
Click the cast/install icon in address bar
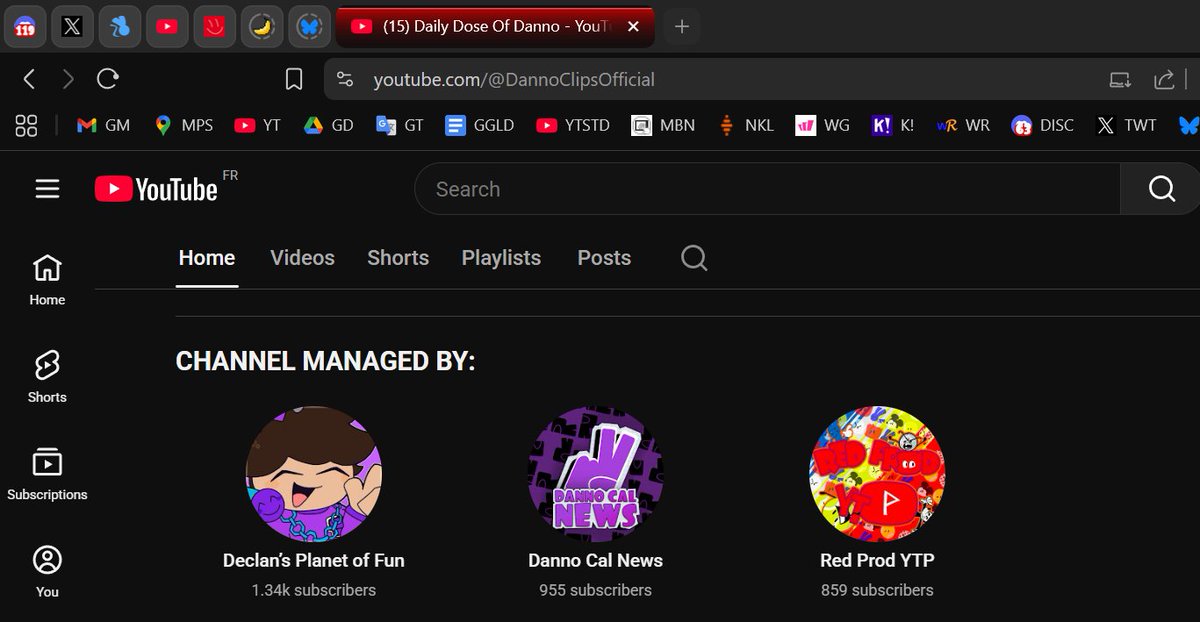click(x=1120, y=79)
